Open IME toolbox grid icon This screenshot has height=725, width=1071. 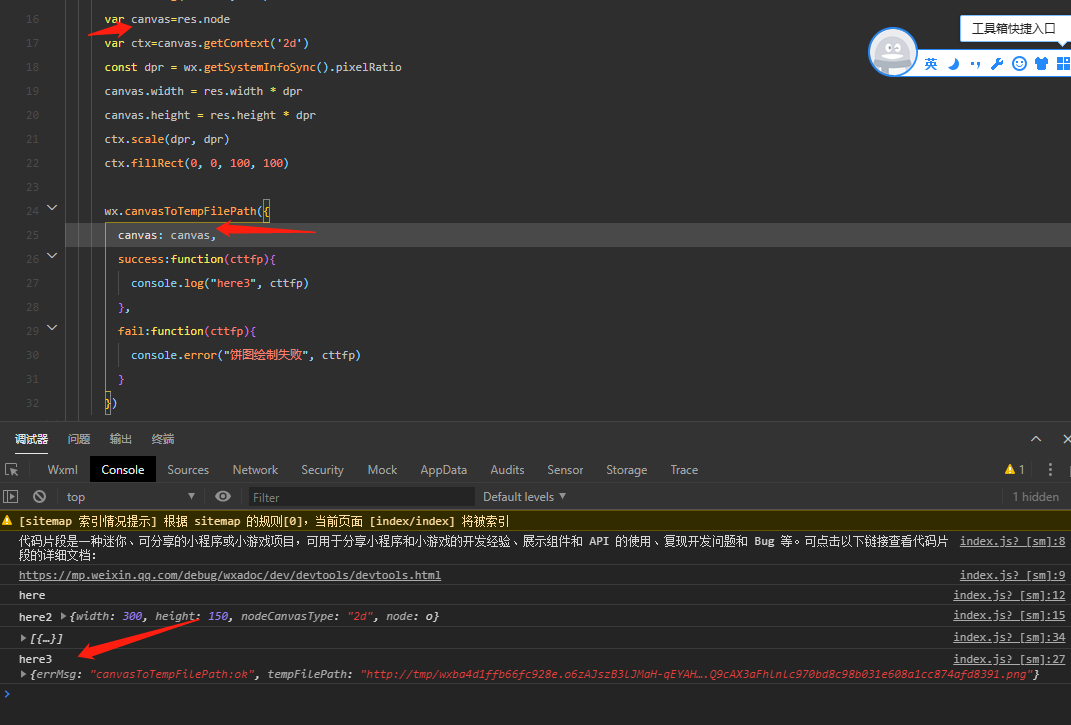click(x=1063, y=64)
